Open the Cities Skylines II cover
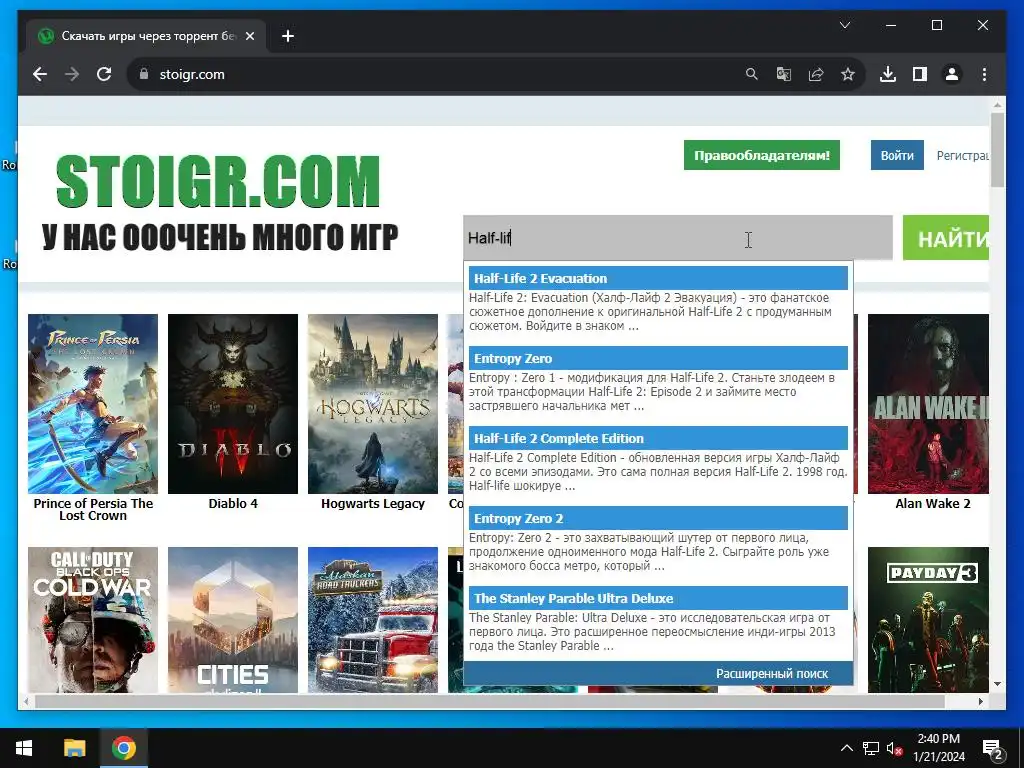This screenshot has width=1024, height=768. coord(232,620)
